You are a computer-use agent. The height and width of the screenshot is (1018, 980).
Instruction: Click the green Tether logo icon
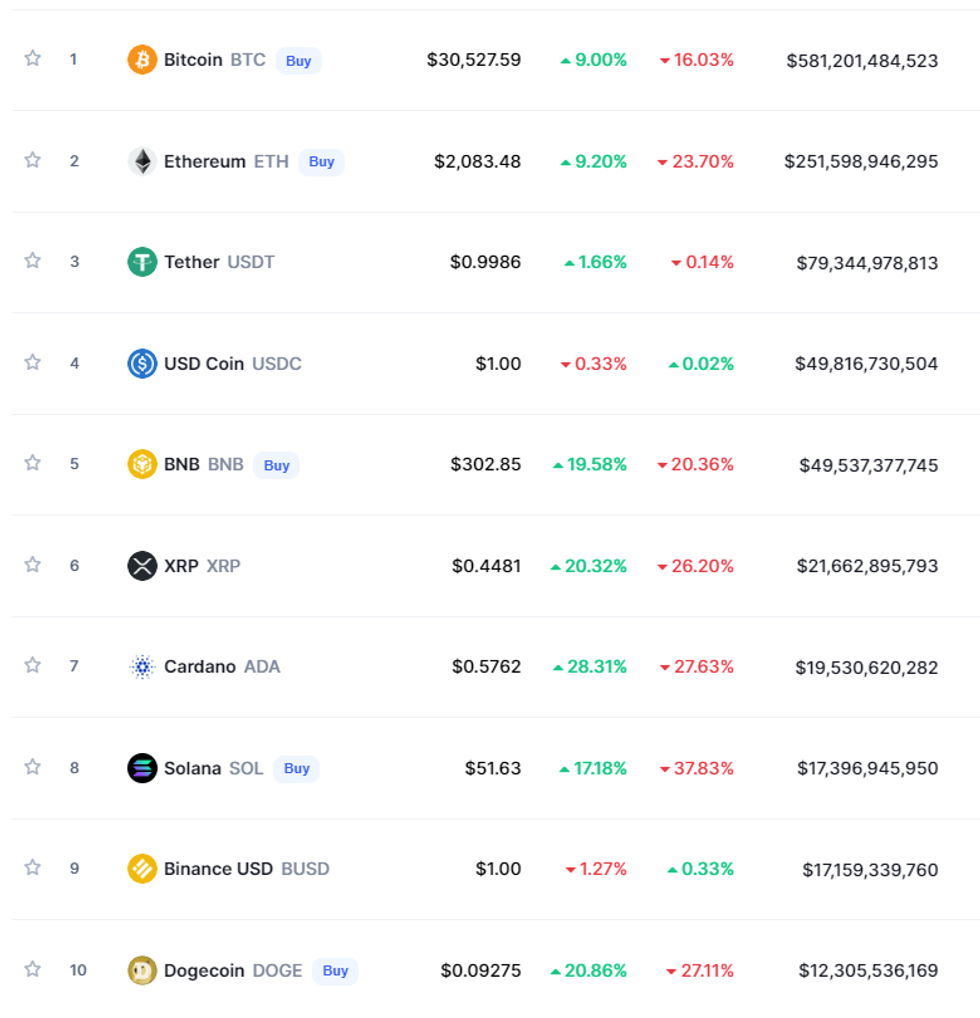point(142,262)
